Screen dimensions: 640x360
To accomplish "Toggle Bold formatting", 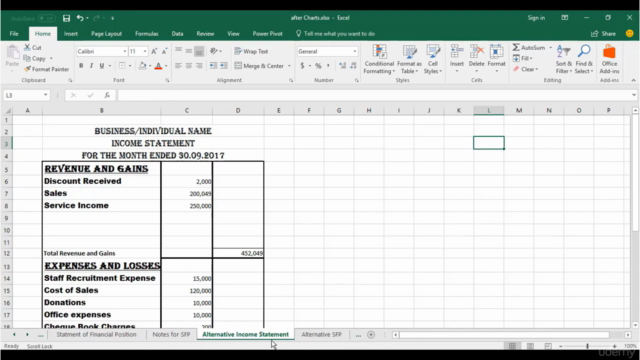I will [x=81, y=66].
